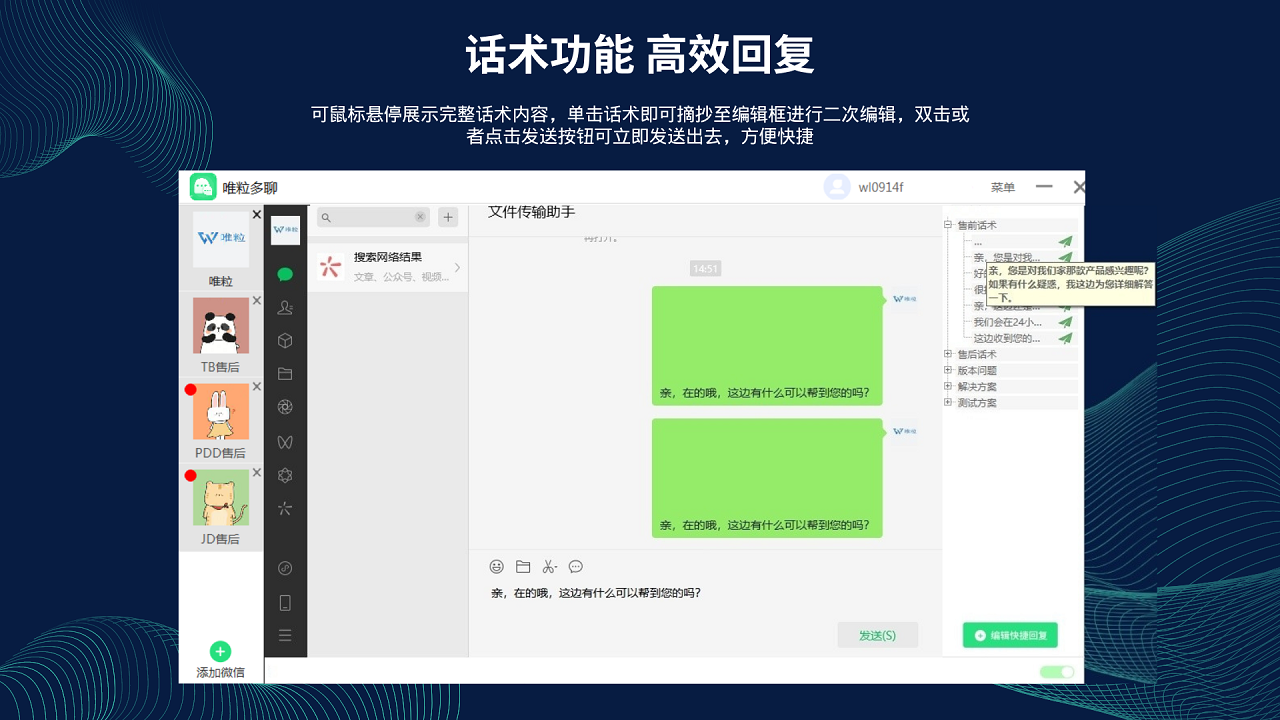Send the '我们会在24小...' script via arrow
The height and width of the screenshot is (720, 1280).
[x=1066, y=322]
